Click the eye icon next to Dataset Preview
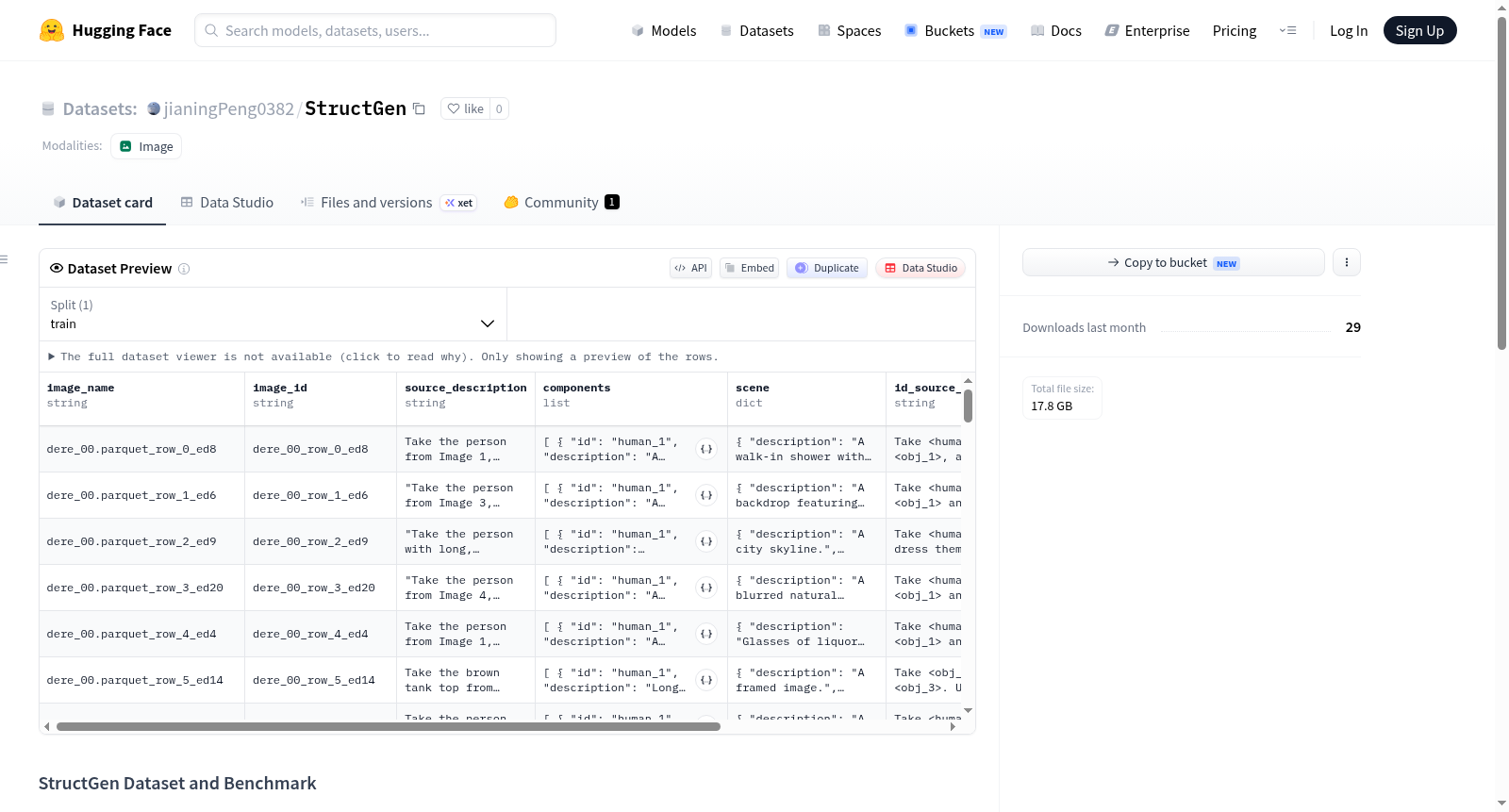1509x812 pixels. (57, 268)
